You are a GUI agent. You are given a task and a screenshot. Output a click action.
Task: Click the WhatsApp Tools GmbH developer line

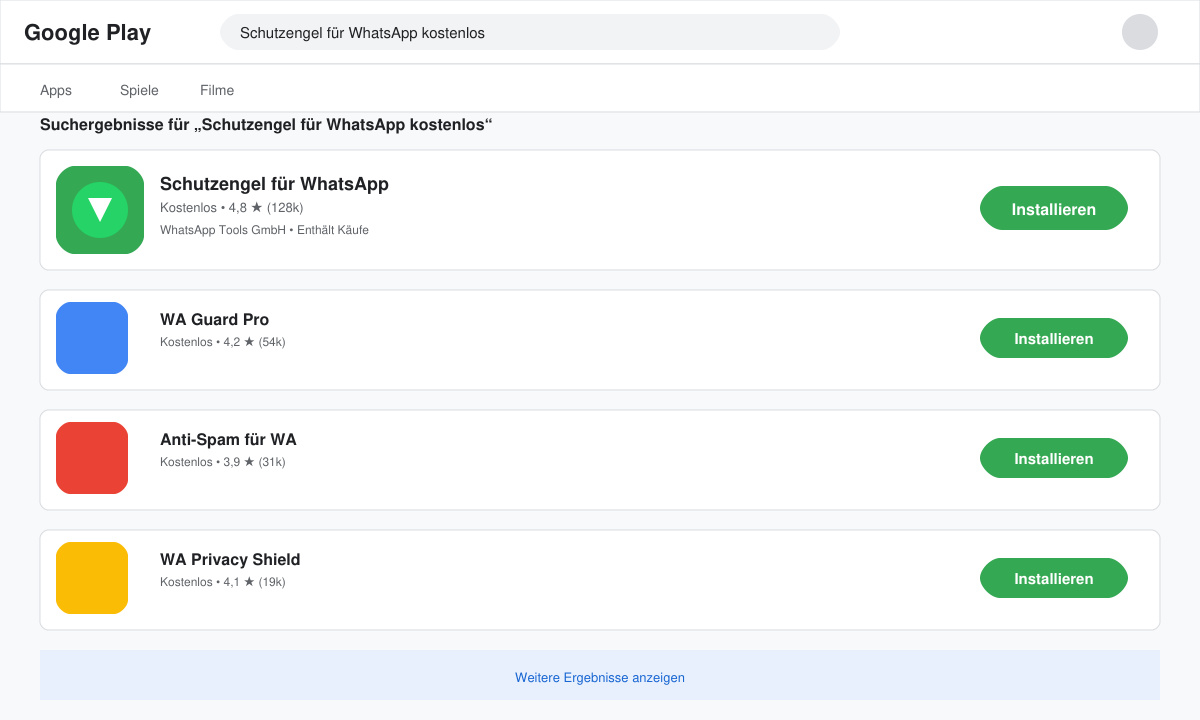[264, 230]
